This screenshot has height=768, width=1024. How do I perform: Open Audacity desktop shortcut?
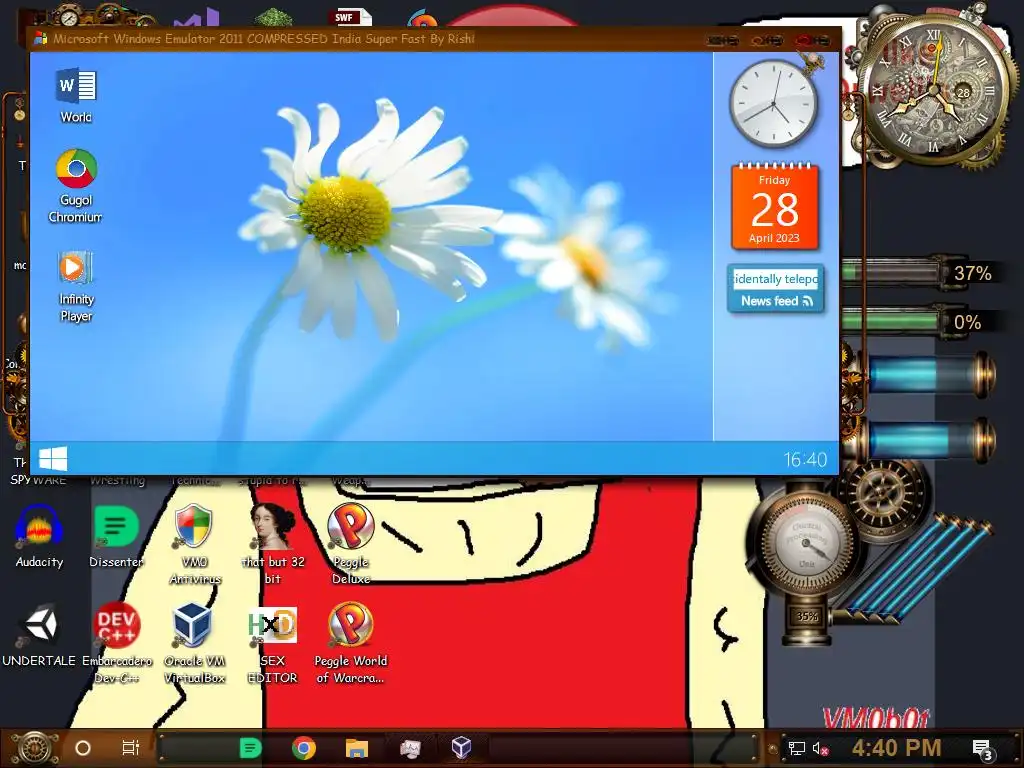[x=39, y=537]
